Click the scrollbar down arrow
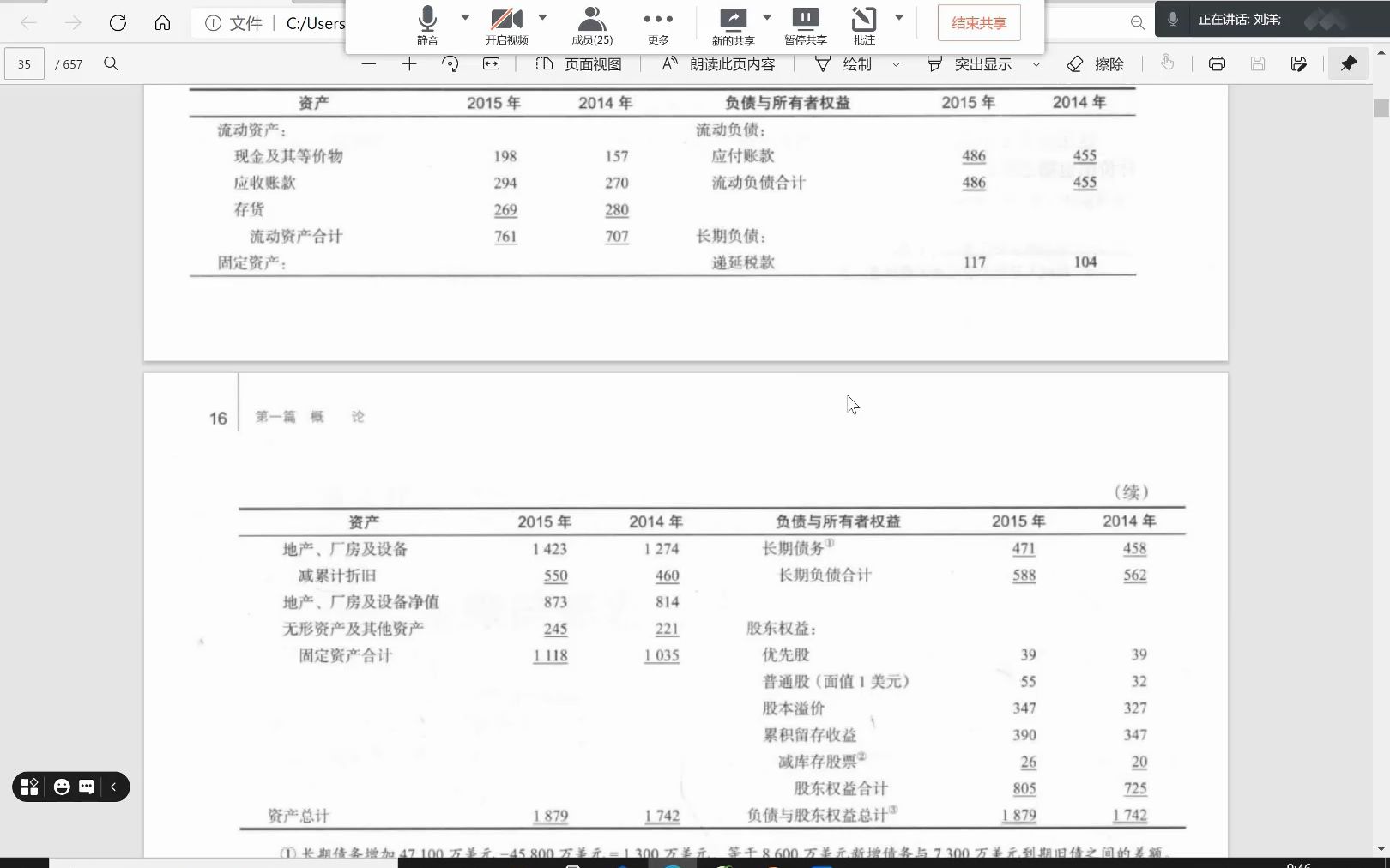Viewport: 1390px width, 868px height. click(1381, 848)
